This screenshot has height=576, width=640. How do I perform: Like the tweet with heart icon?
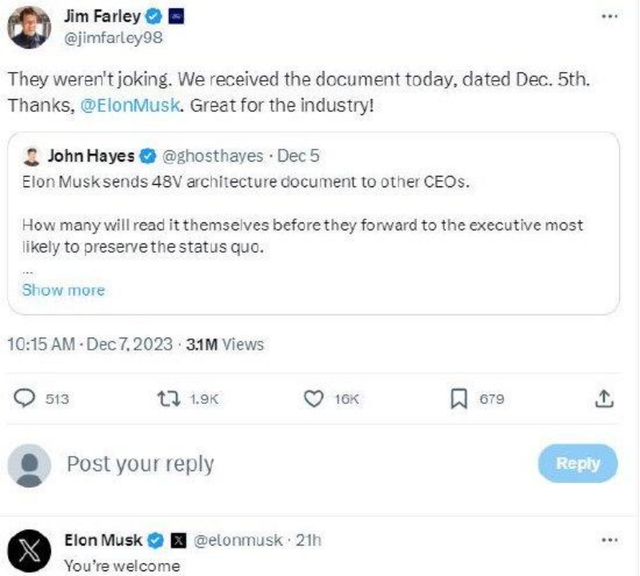click(313, 398)
